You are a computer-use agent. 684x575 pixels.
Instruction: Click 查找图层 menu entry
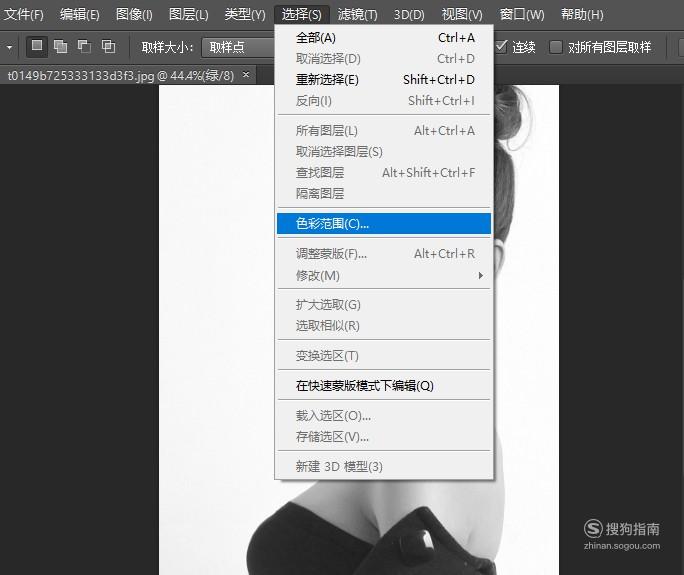384,172
